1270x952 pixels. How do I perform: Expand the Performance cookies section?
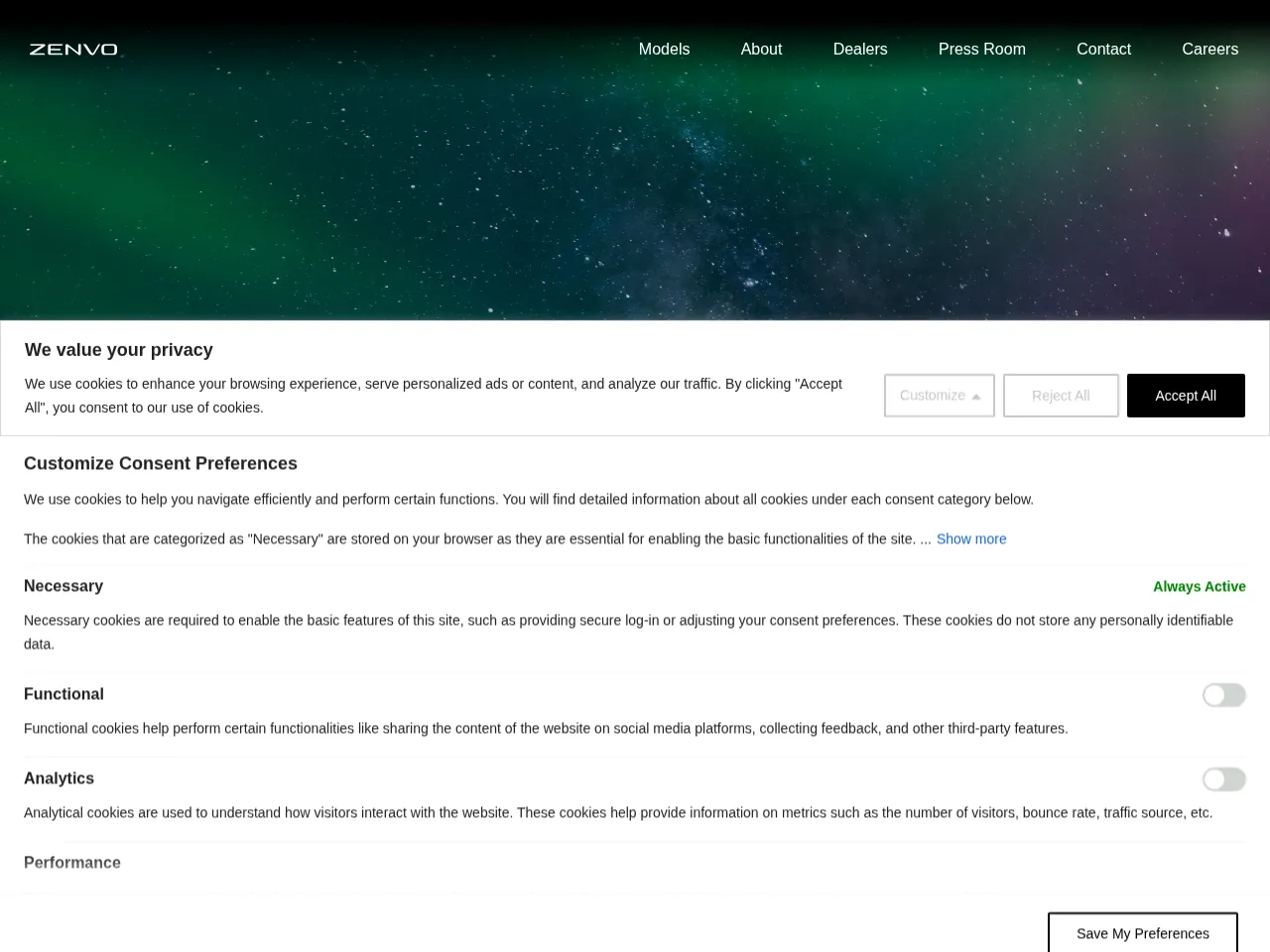click(x=72, y=863)
